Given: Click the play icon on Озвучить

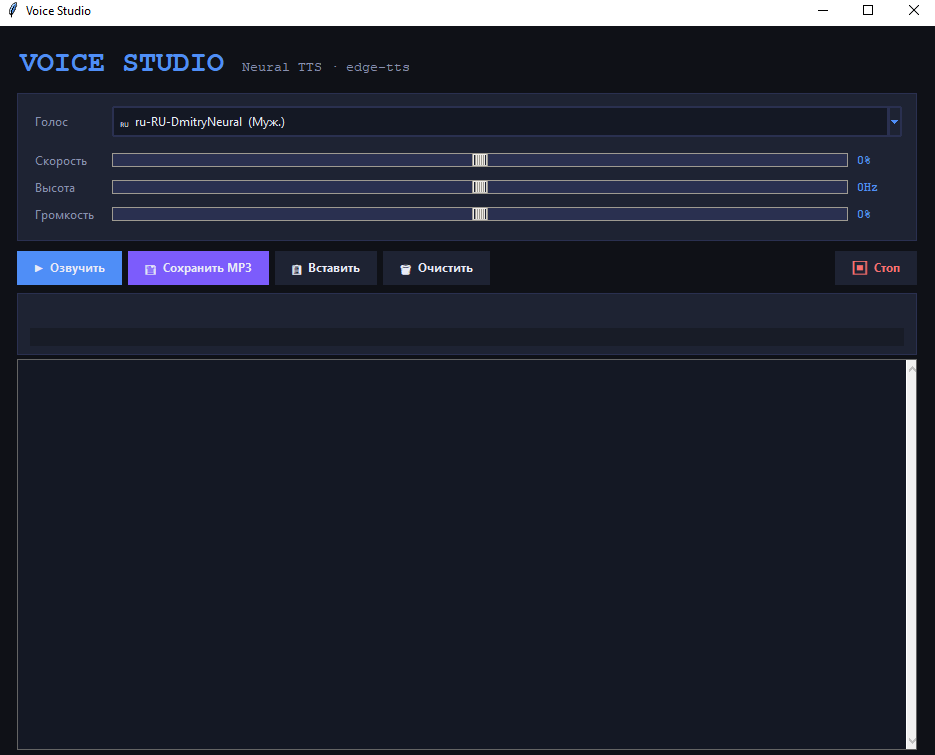Looking at the screenshot, I should pyautogui.click(x=39, y=268).
